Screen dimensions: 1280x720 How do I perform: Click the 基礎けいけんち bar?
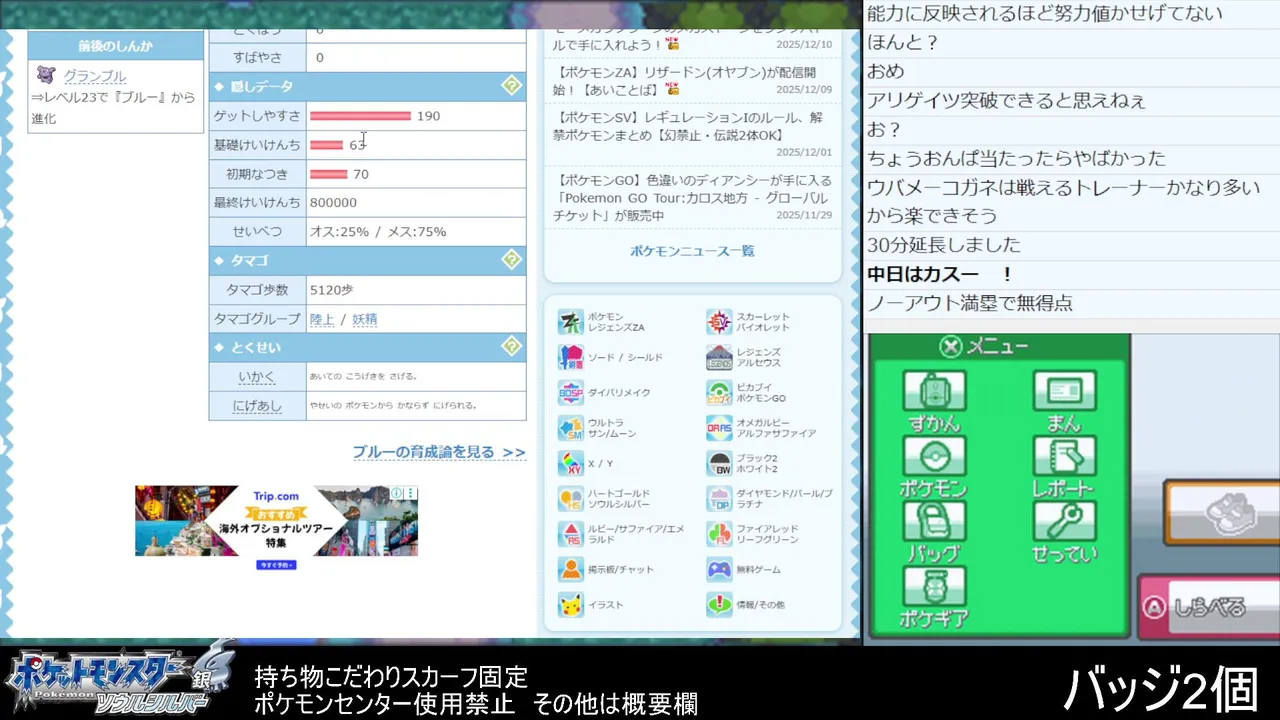pos(327,145)
